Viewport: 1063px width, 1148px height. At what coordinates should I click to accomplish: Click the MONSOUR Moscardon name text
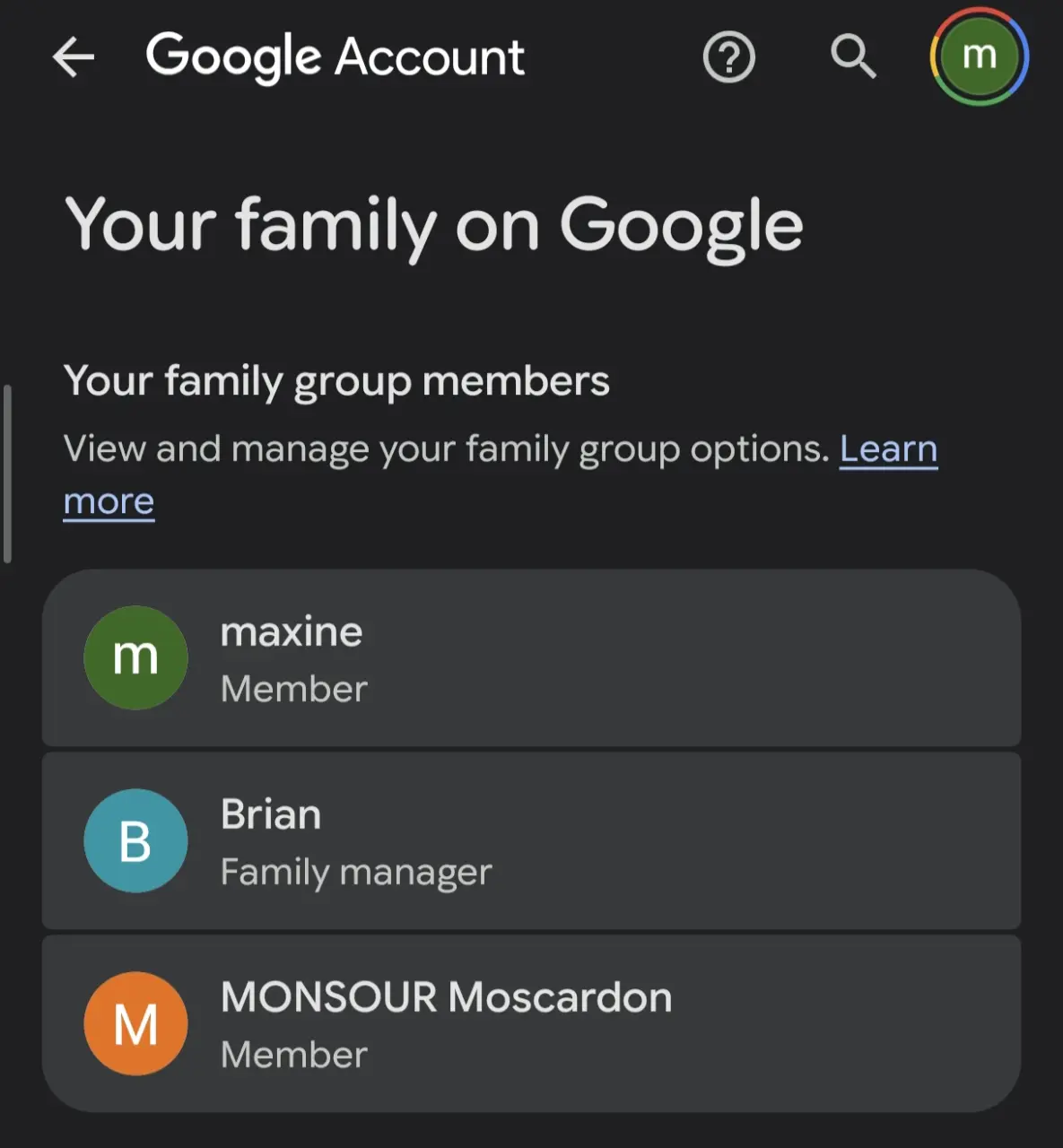[x=446, y=997]
